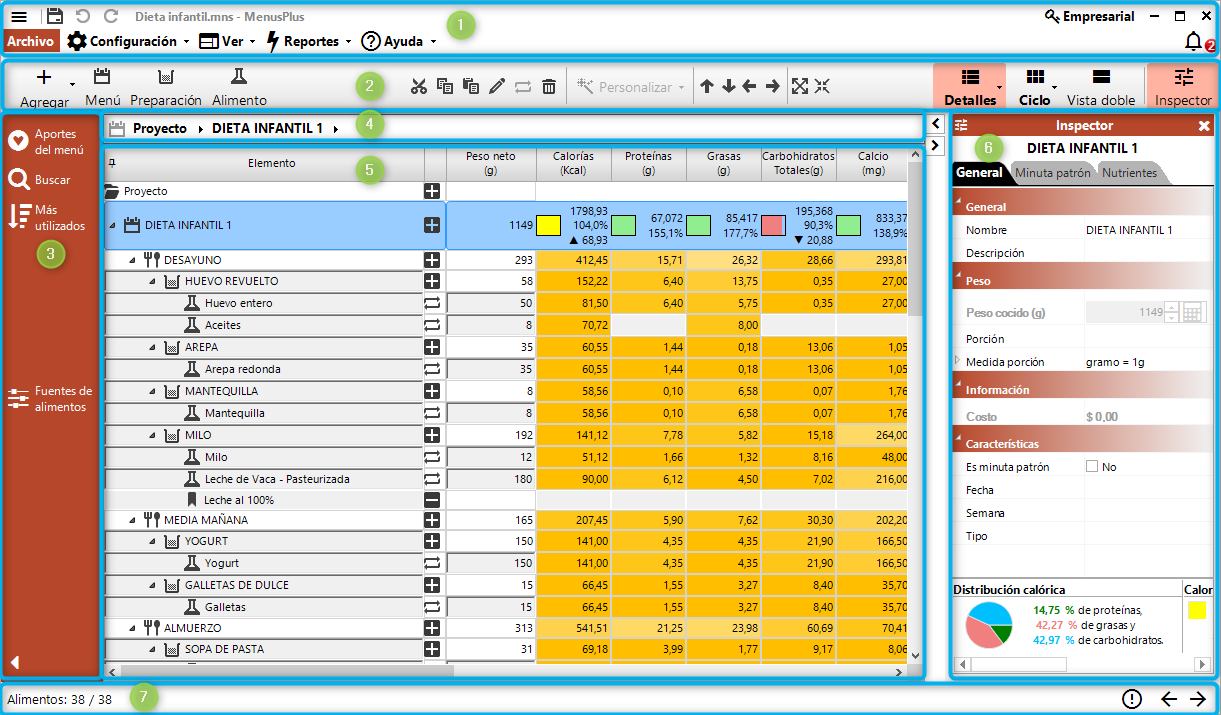1221x715 pixels.
Task: Open the Reportes menu
Action: tap(308, 41)
